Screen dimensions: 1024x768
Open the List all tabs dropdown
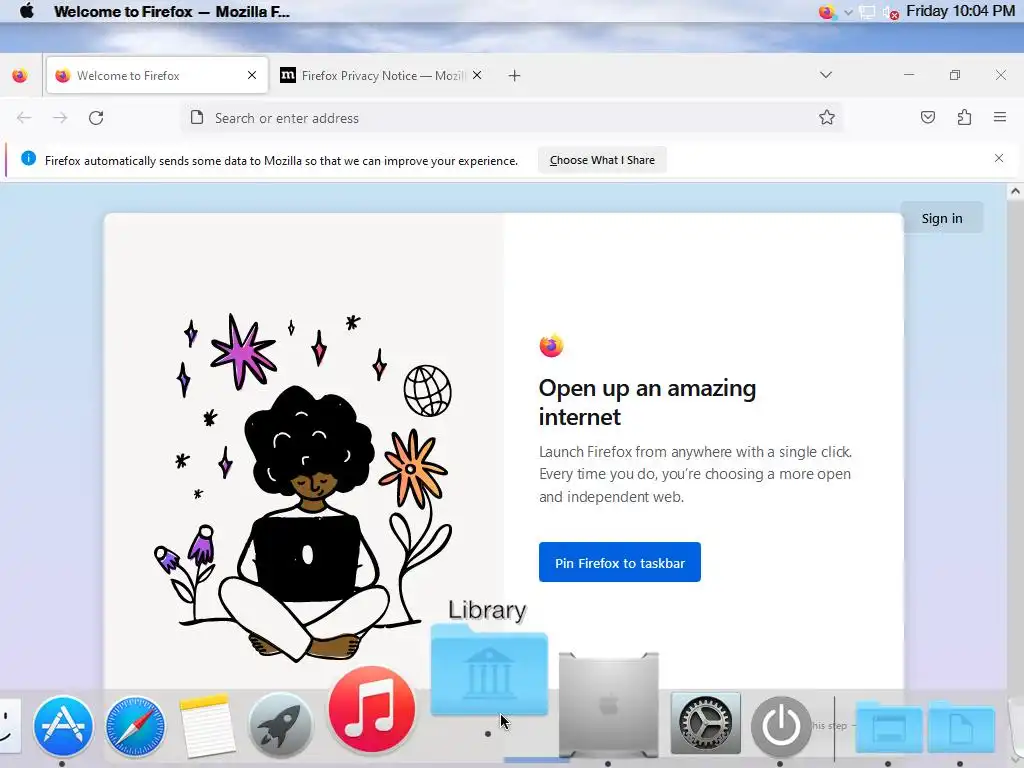(x=825, y=75)
